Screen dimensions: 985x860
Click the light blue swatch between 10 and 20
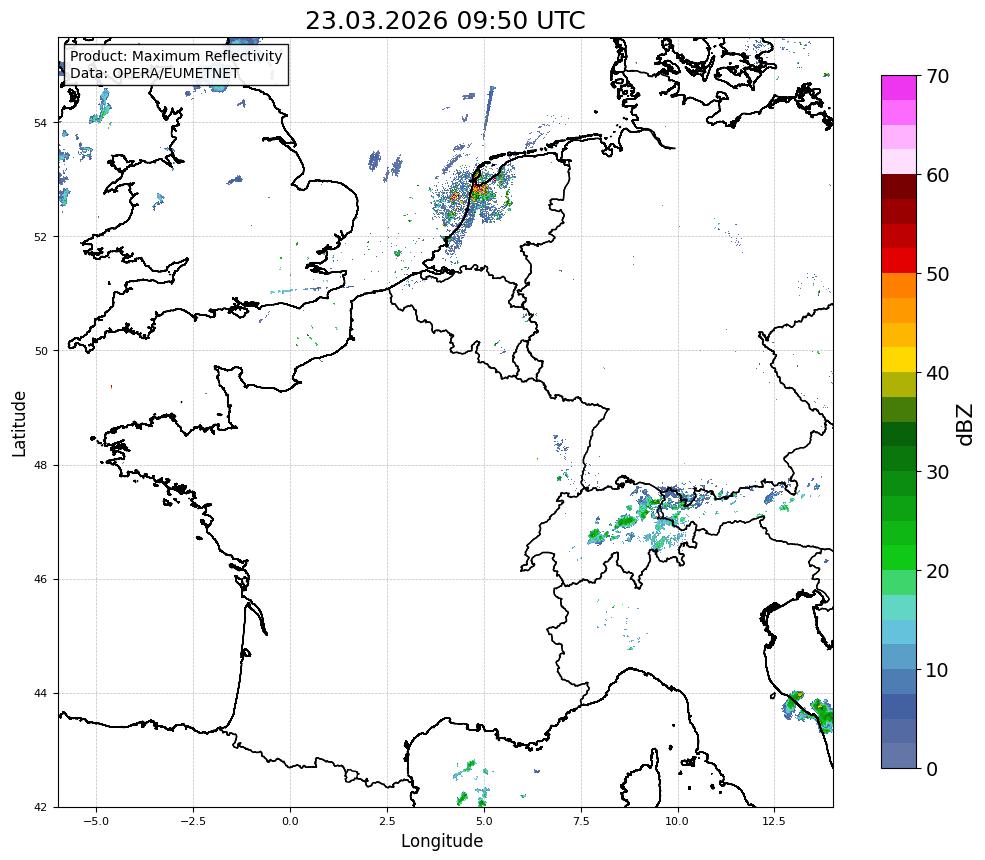(899, 632)
